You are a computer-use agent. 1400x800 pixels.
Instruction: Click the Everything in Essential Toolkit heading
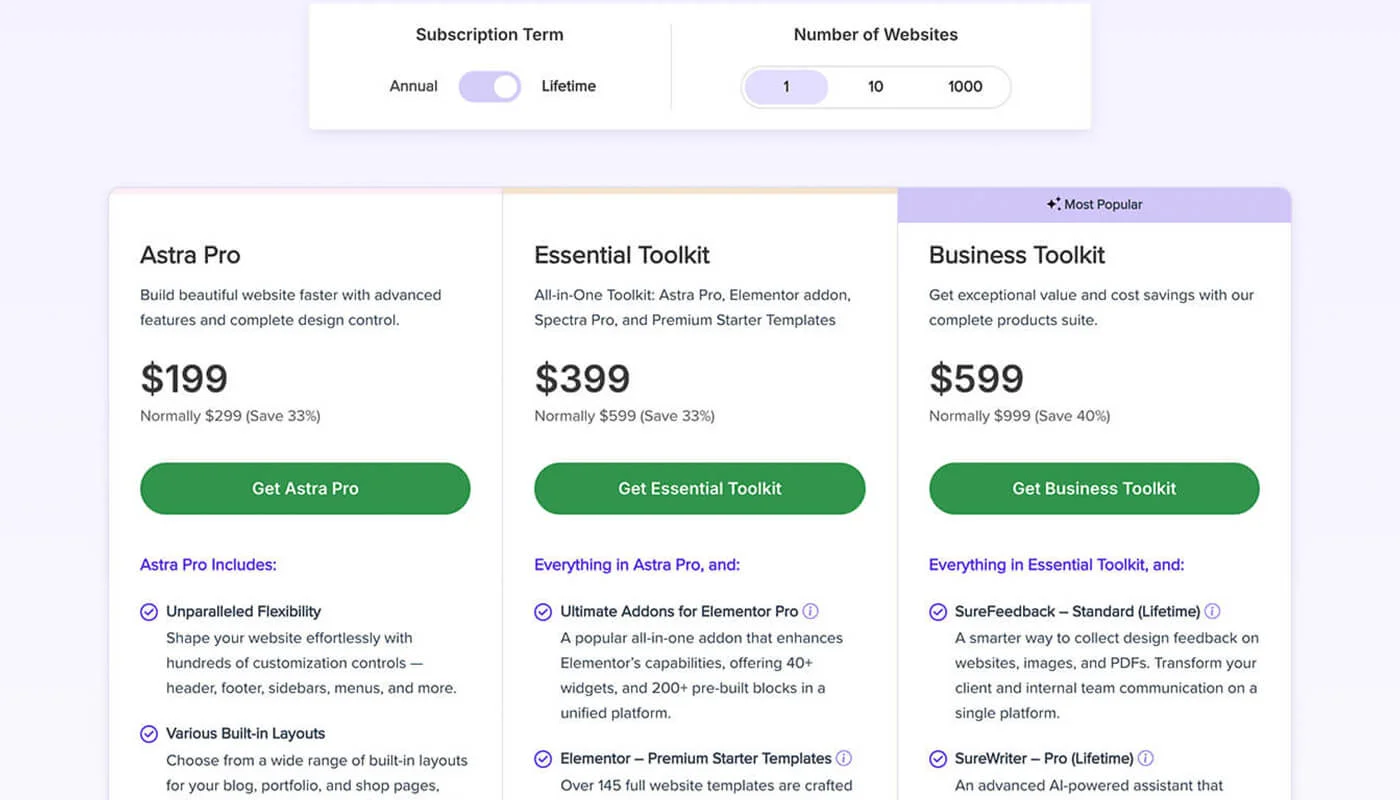(x=1056, y=565)
